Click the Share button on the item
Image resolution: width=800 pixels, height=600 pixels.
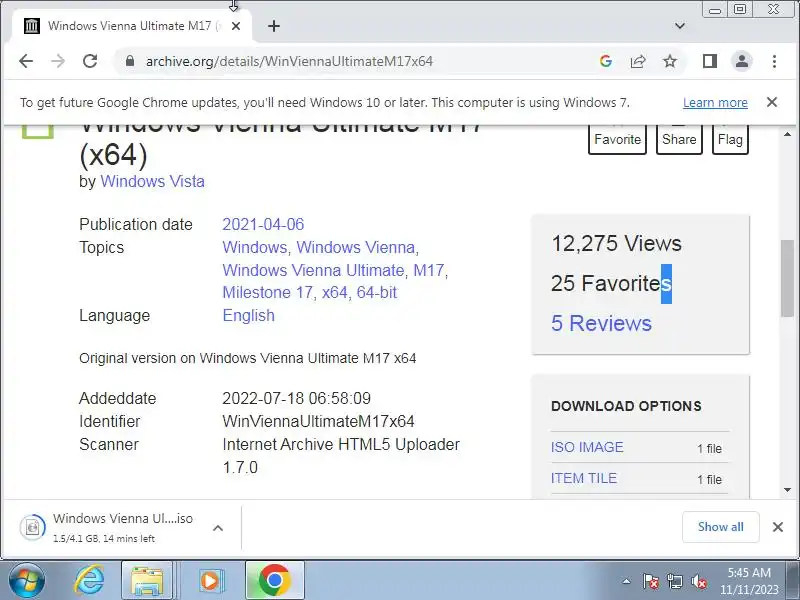tap(679, 139)
